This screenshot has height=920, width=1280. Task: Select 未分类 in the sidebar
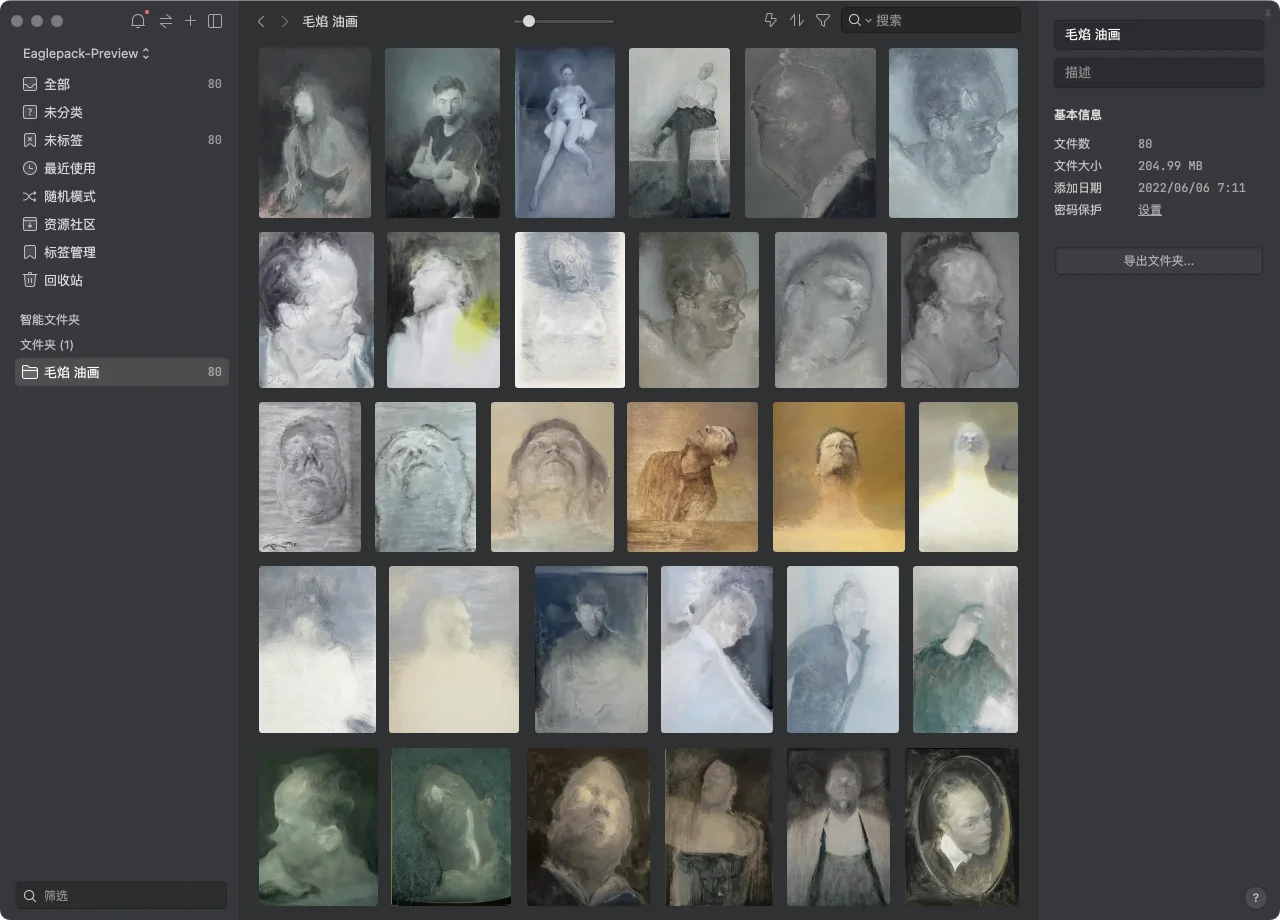122,112
